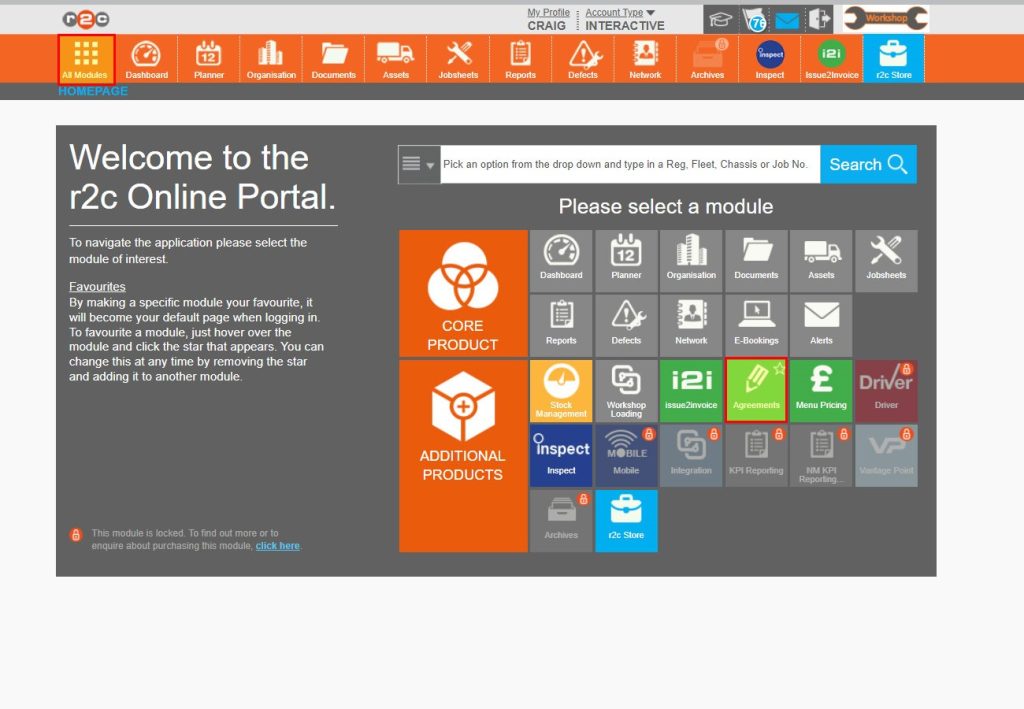Open the E-Bookings module tile

tap(756, 325)
